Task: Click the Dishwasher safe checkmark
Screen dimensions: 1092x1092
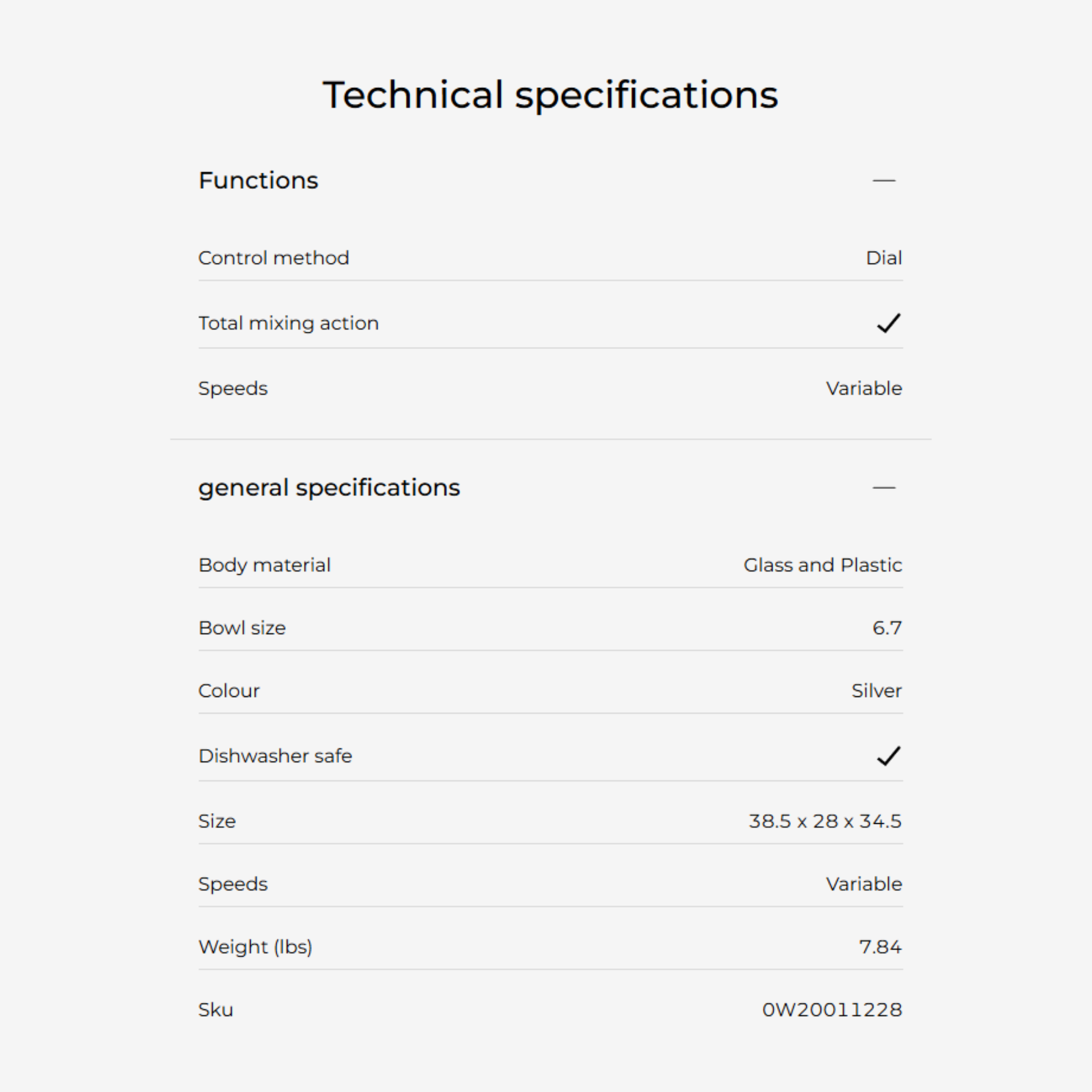Action: tap(888, 756)
